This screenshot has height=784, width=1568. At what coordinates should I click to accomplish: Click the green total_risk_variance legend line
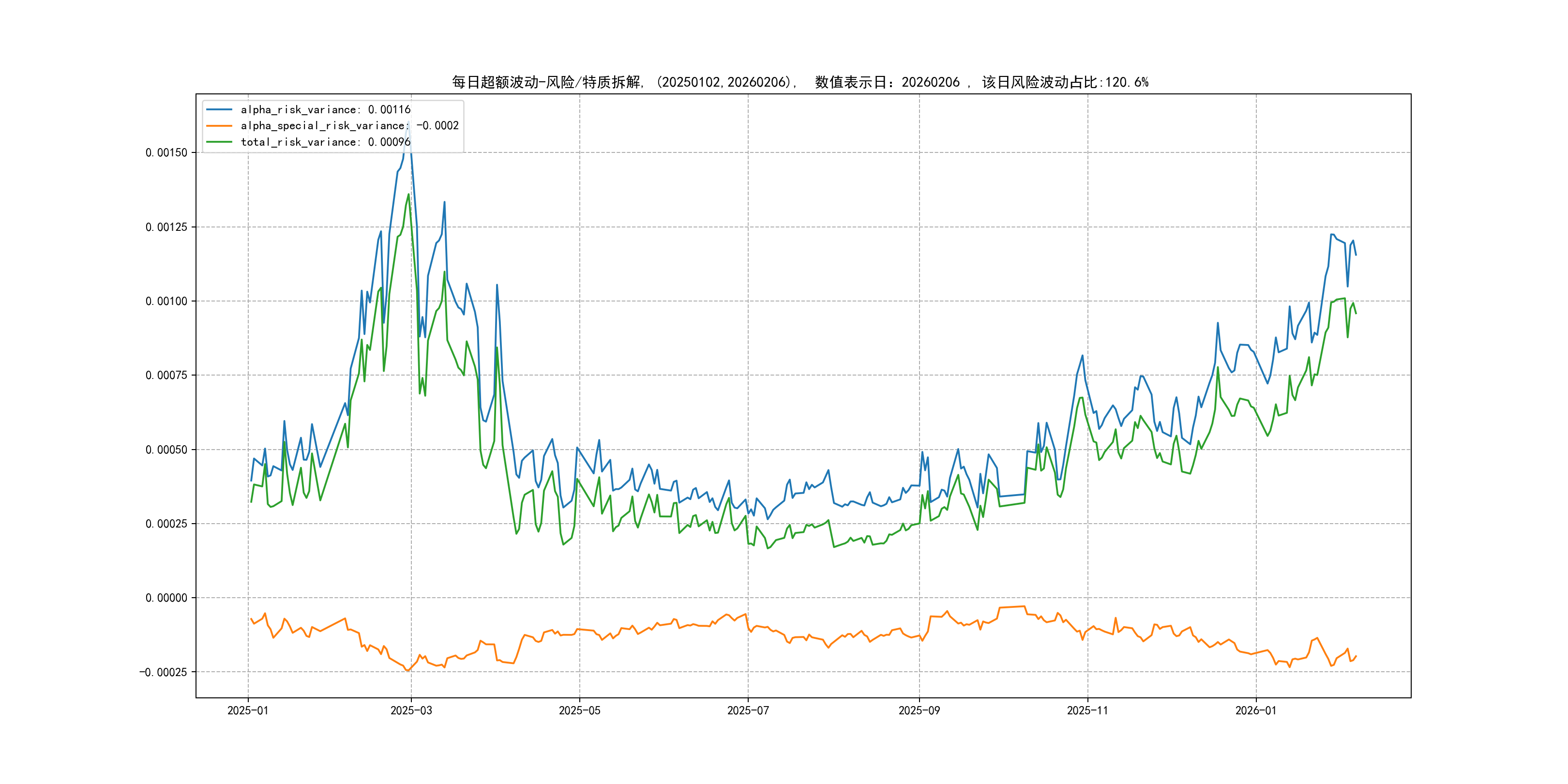[x=219, y=142]
